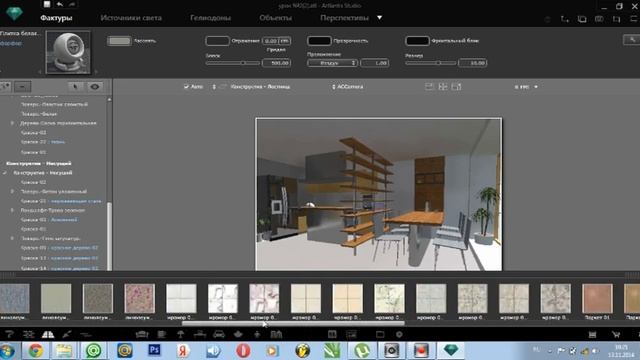Open Google Chrome from taskbar

tap(35, 351)
